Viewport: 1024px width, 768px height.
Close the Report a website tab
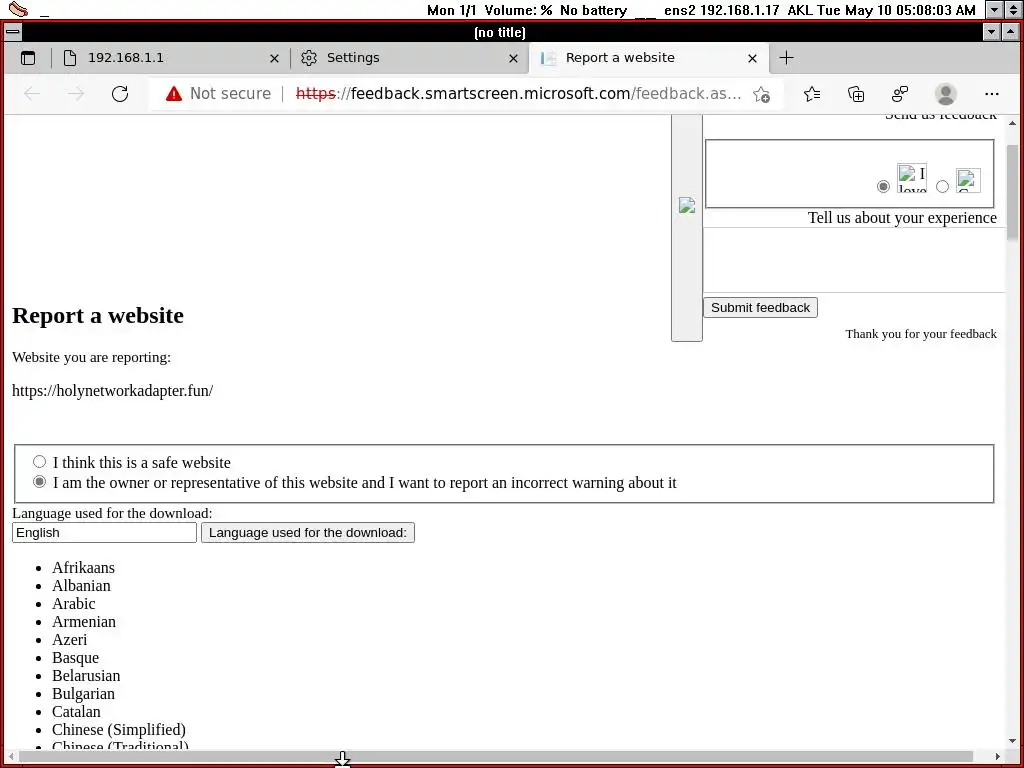click(x=752, y=59)
